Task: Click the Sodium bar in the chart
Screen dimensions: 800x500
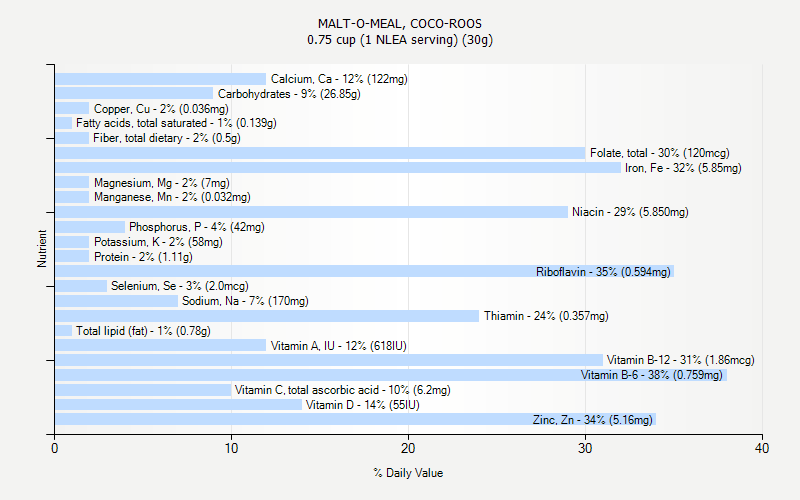Action: 116,301
